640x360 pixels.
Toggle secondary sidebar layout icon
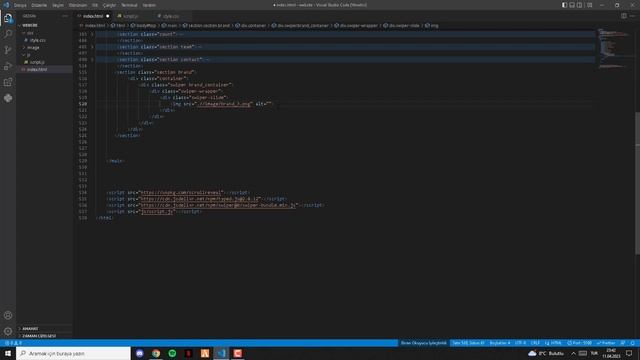point(580,5)
